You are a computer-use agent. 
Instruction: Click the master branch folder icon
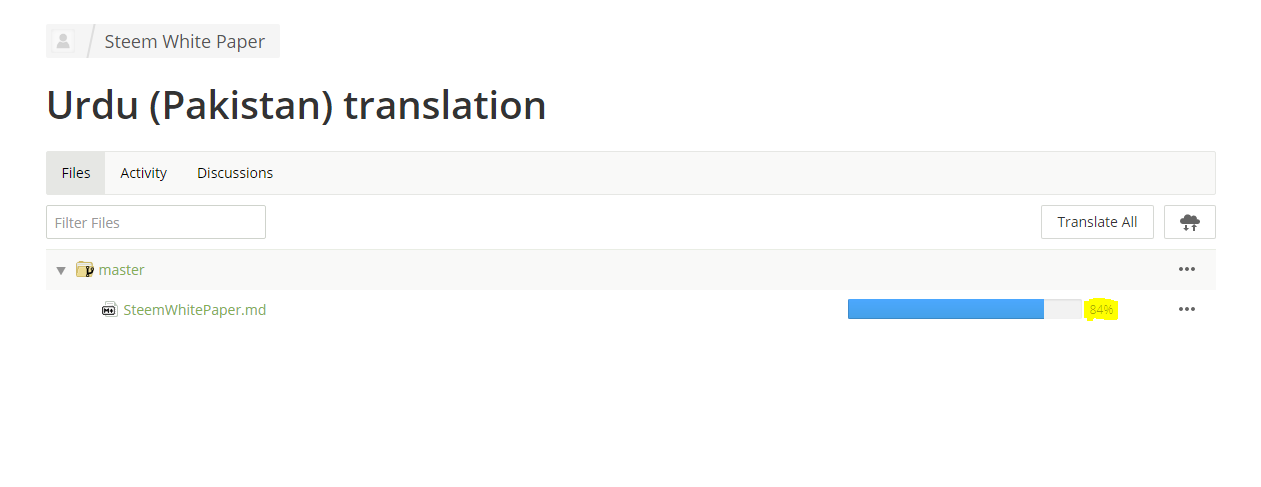pos(85,270)
